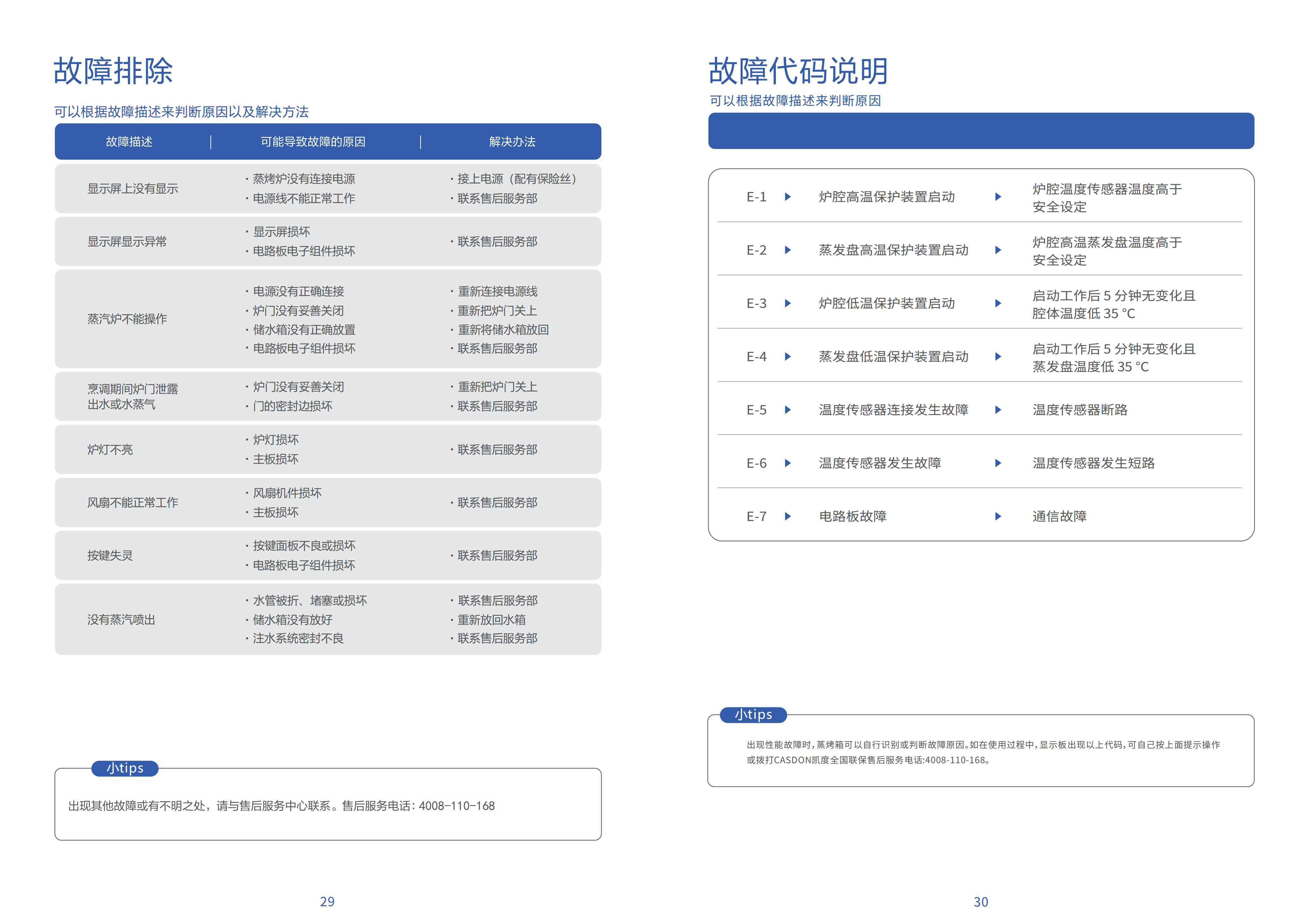Click the arrow icon next to E-7

(787, 517)
